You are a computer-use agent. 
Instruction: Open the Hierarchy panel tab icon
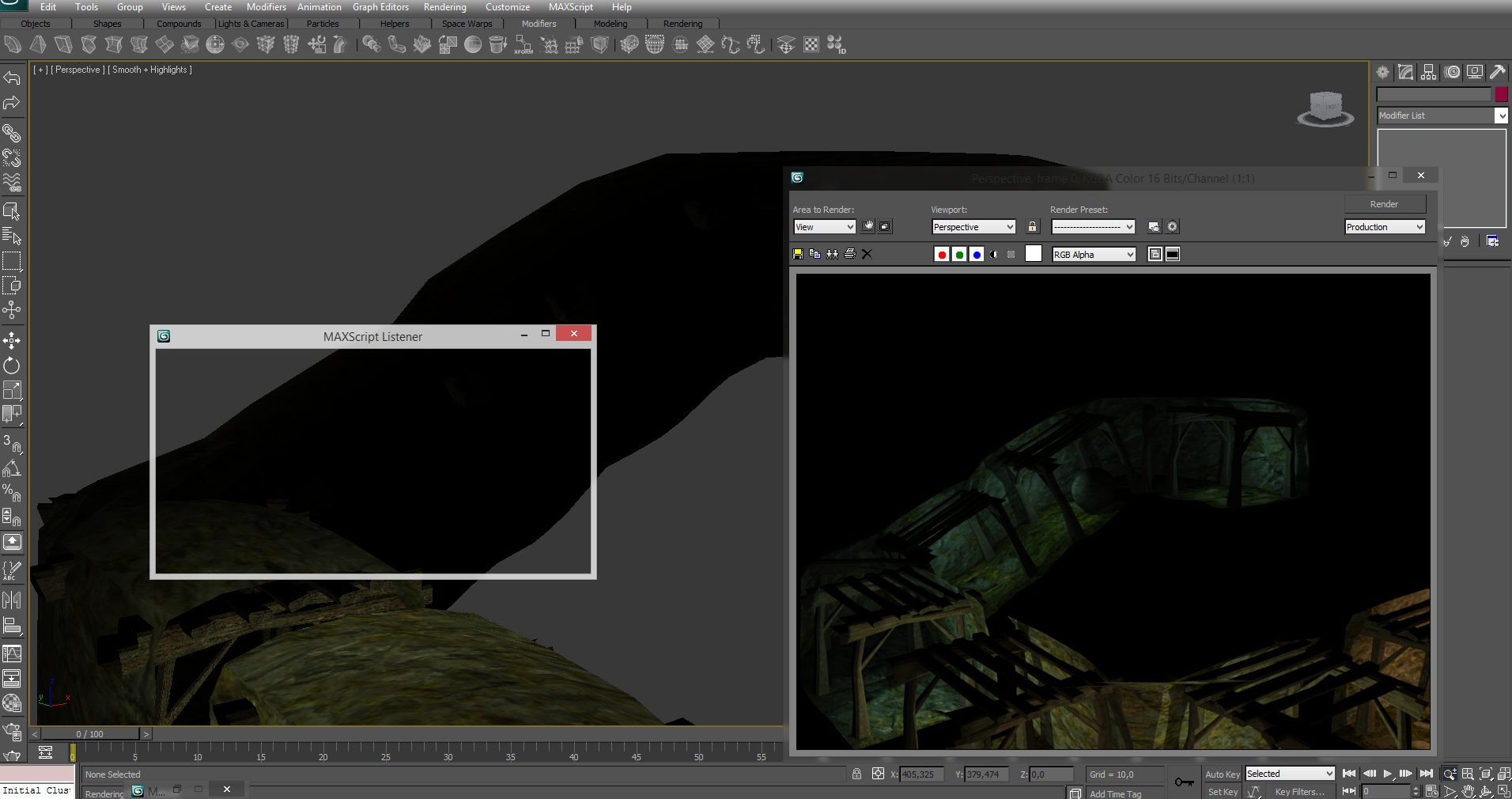[x=1428, y=73]
